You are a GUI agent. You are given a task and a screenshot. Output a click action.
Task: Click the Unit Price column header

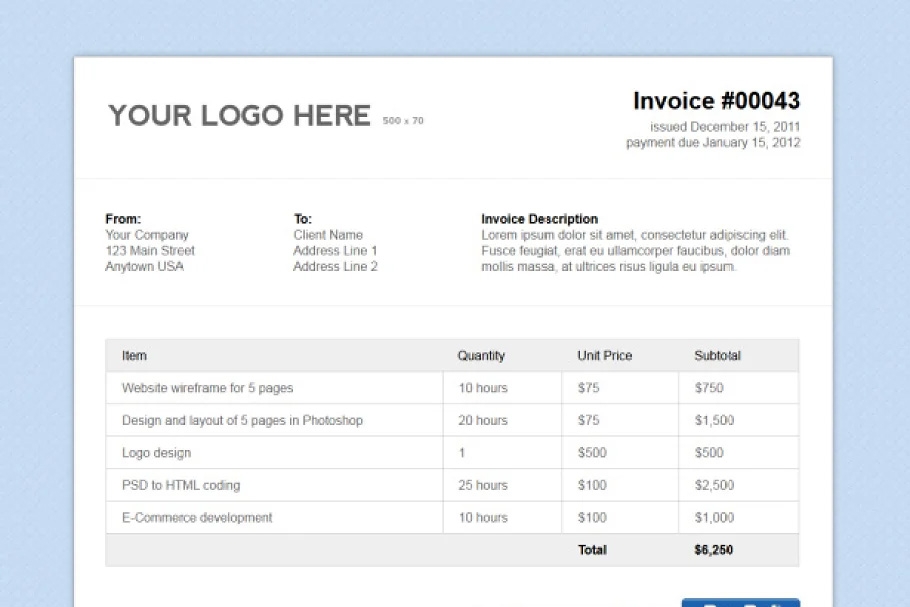coord(604,355)
